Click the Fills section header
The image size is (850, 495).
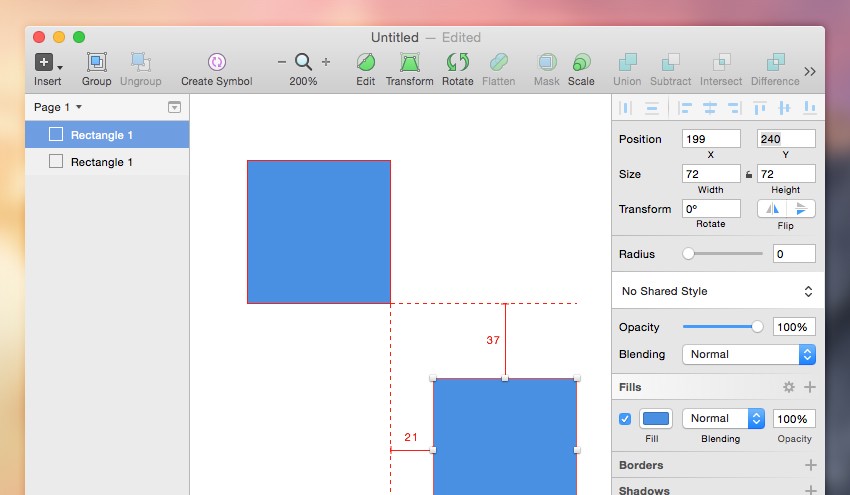click(x=630, y=387)
